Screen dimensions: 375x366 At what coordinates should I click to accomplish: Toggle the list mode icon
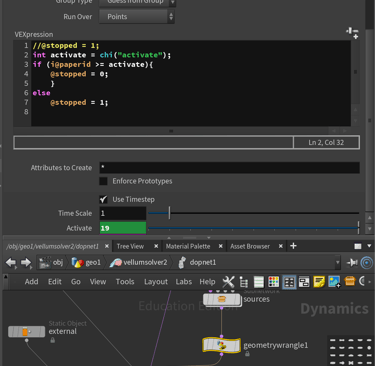point(259,282)
